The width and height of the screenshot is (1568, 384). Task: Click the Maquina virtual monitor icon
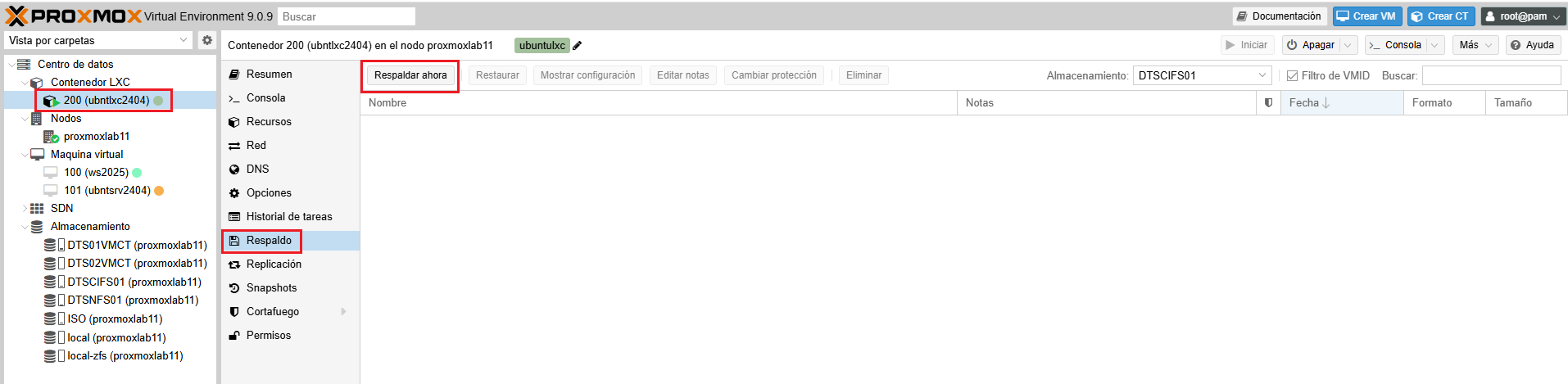click(x=37, y=154)
